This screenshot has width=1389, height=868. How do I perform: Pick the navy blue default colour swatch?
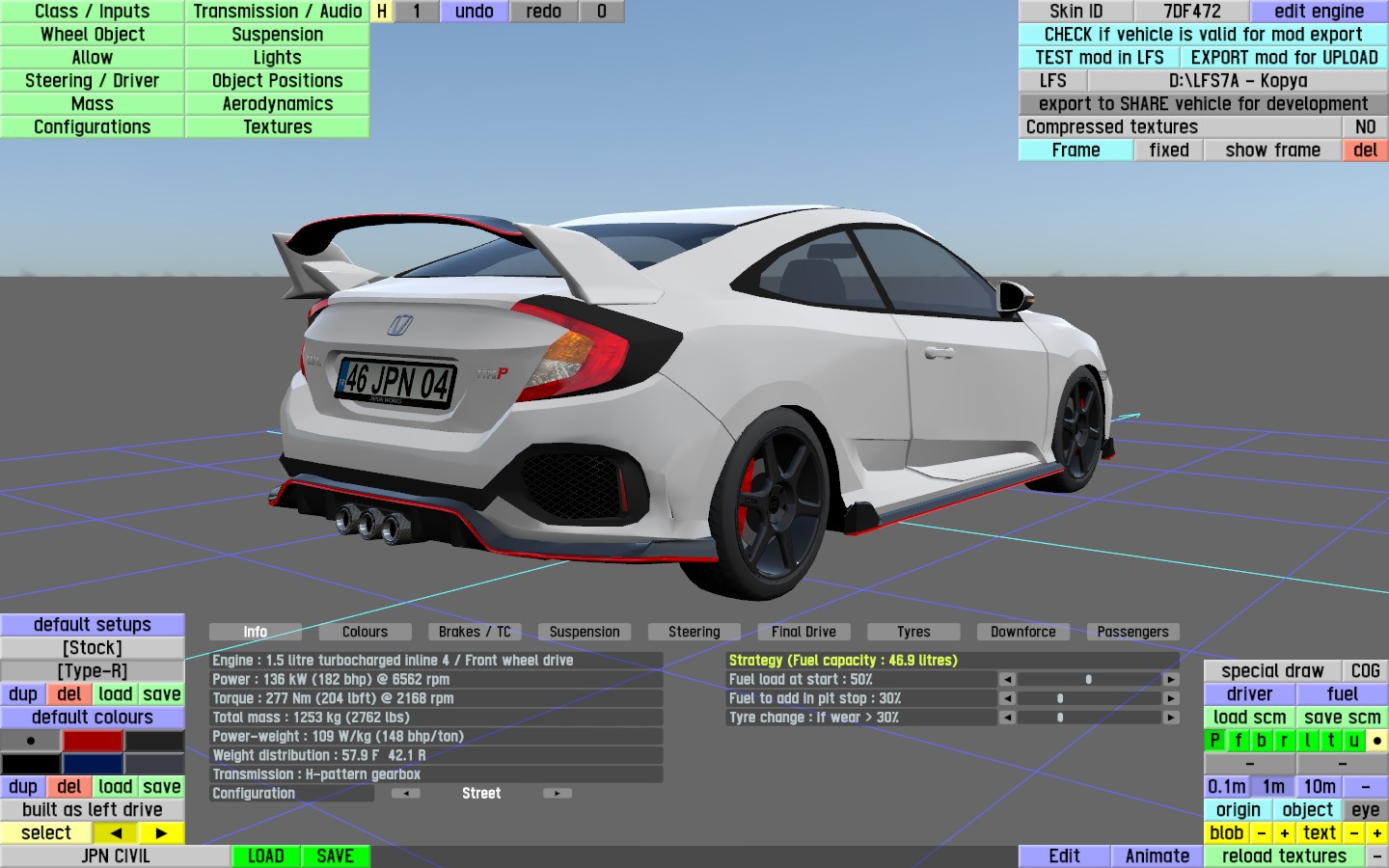(x=93, y=764)
